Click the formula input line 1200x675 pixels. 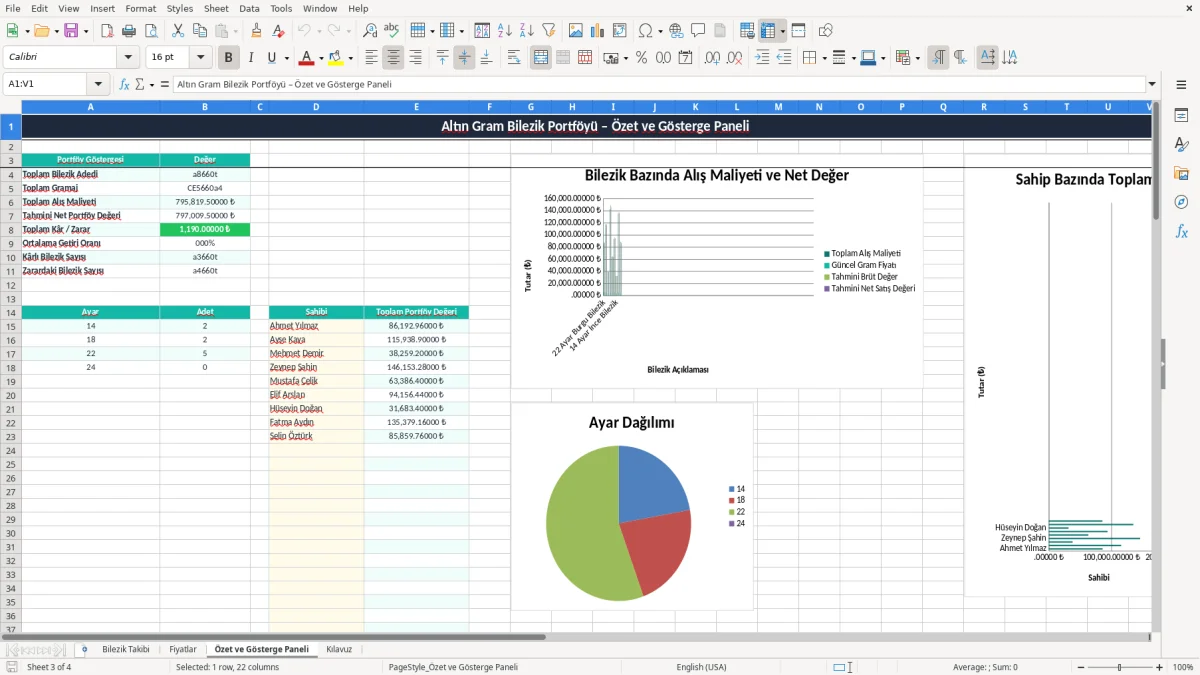659,84
